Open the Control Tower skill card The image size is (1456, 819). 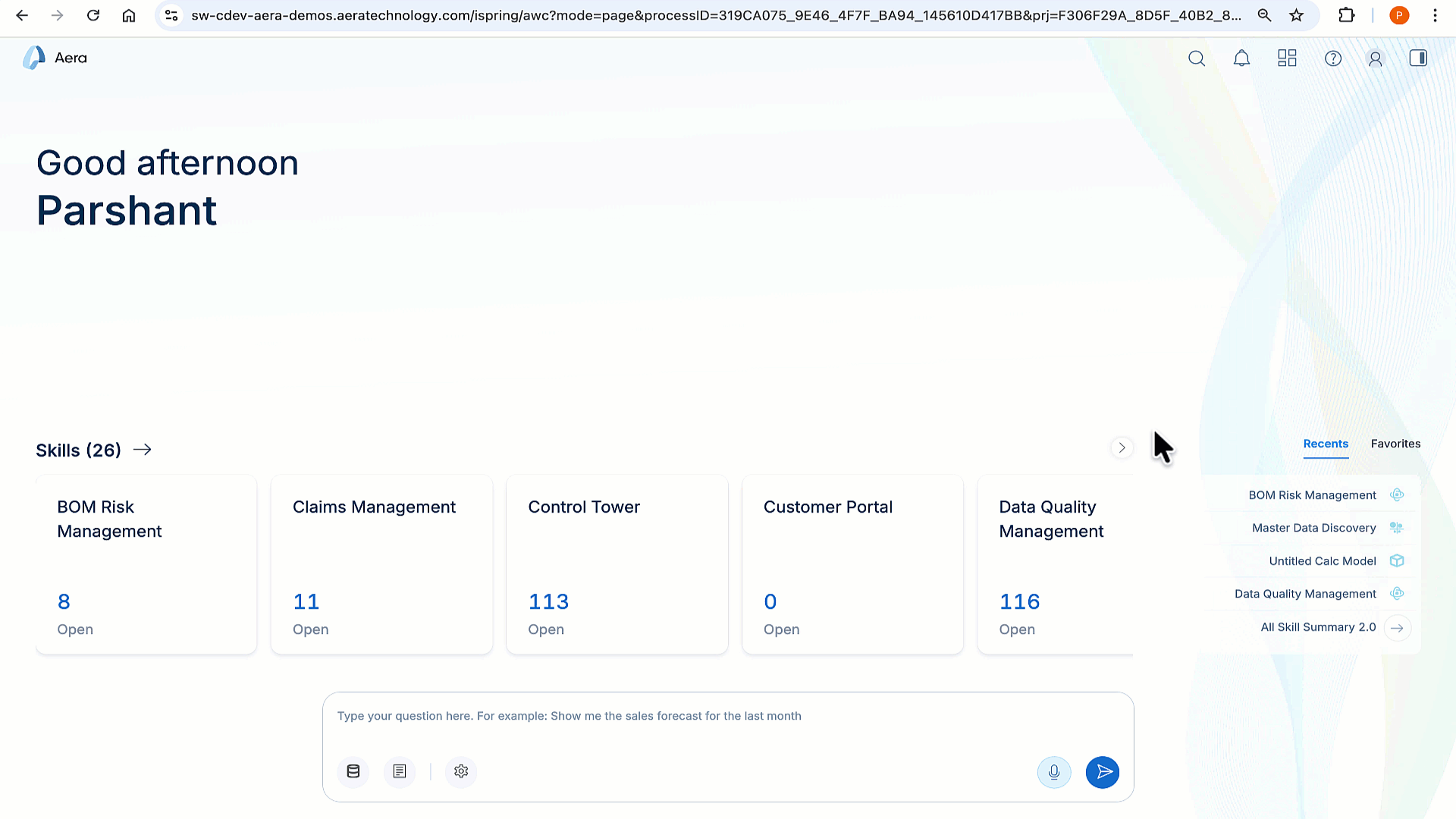pyautogui.click(x=617, y=564)
